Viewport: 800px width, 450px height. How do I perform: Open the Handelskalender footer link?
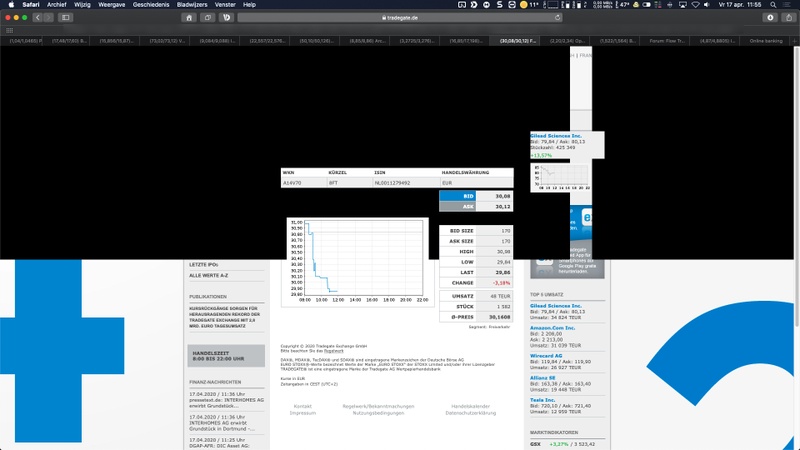click(x=470, y=407)
